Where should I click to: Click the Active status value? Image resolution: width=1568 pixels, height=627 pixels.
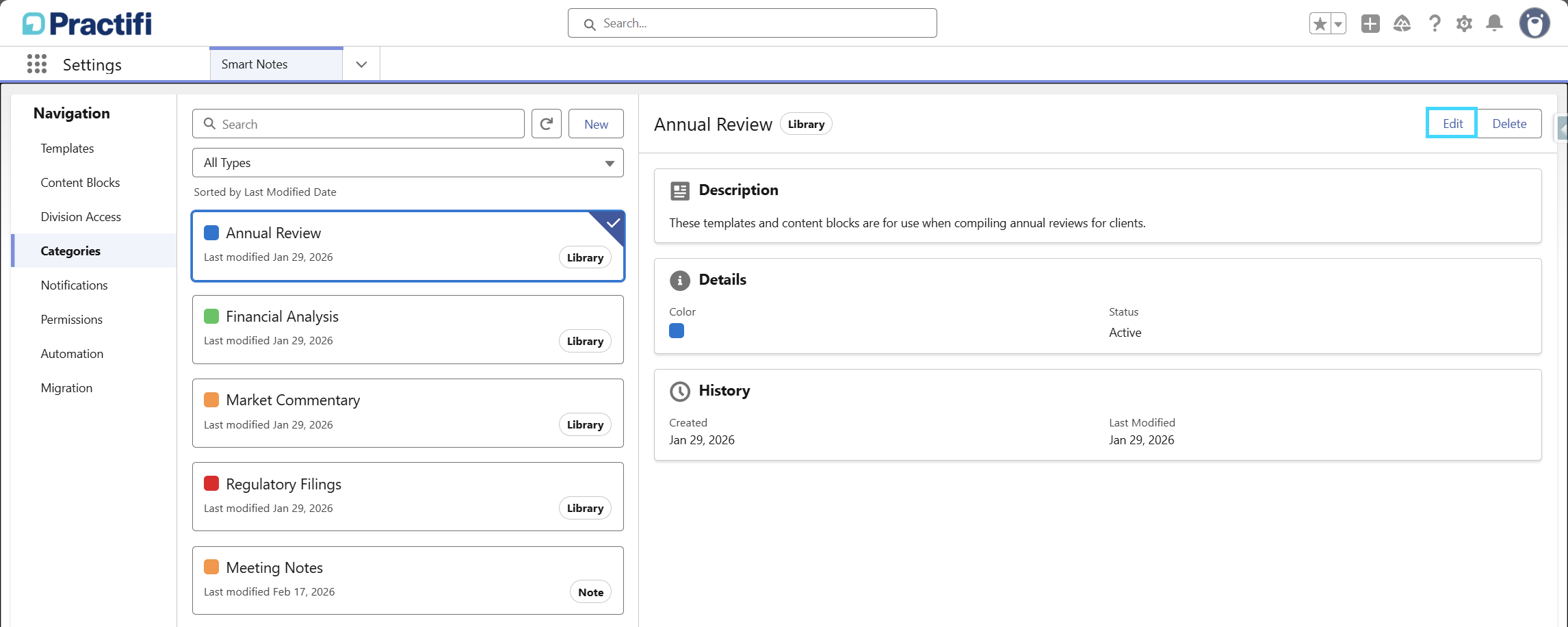[x=1125, y=333]
